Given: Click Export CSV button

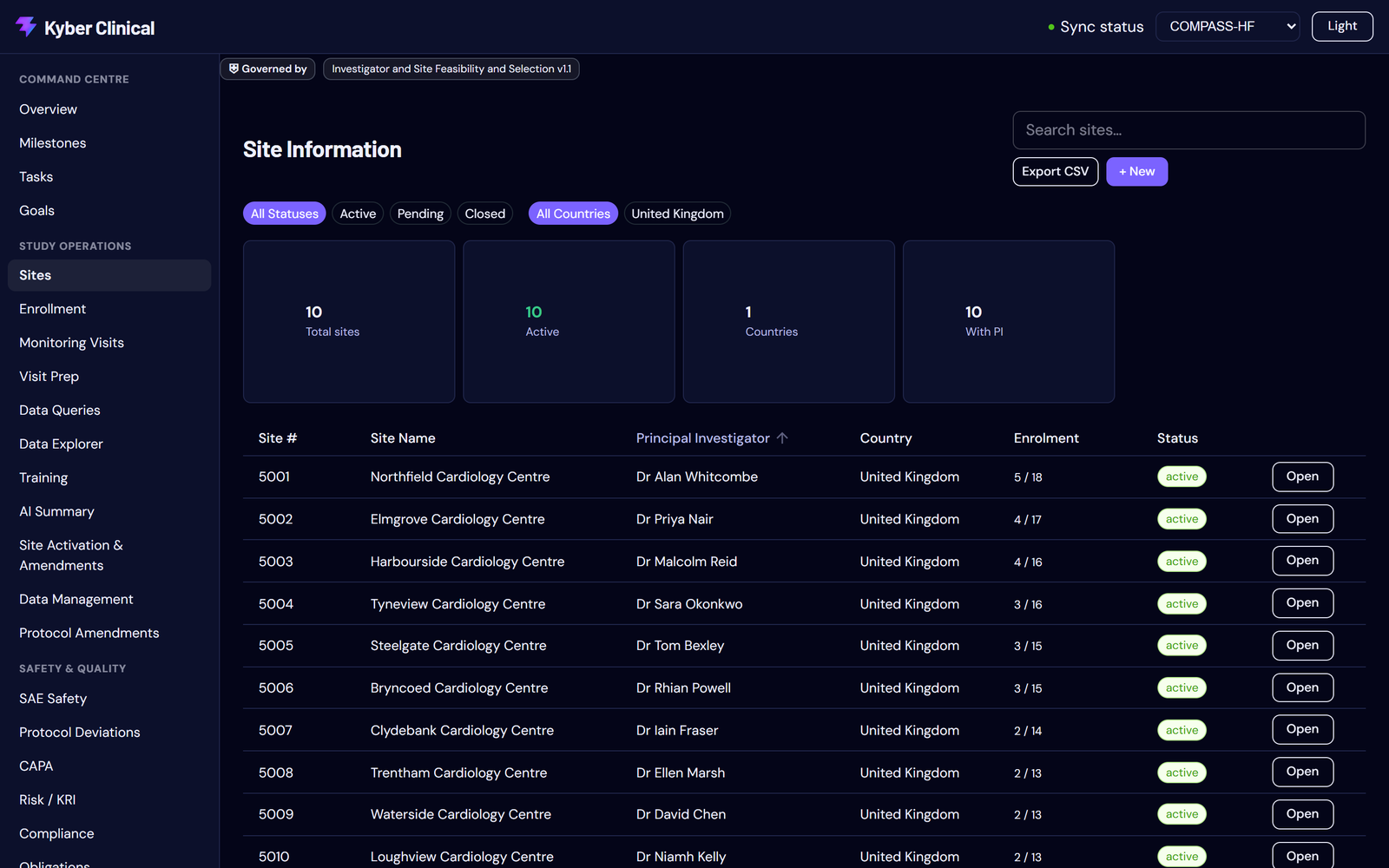Looking at the screenshot, I should [x=1055, y=172].
